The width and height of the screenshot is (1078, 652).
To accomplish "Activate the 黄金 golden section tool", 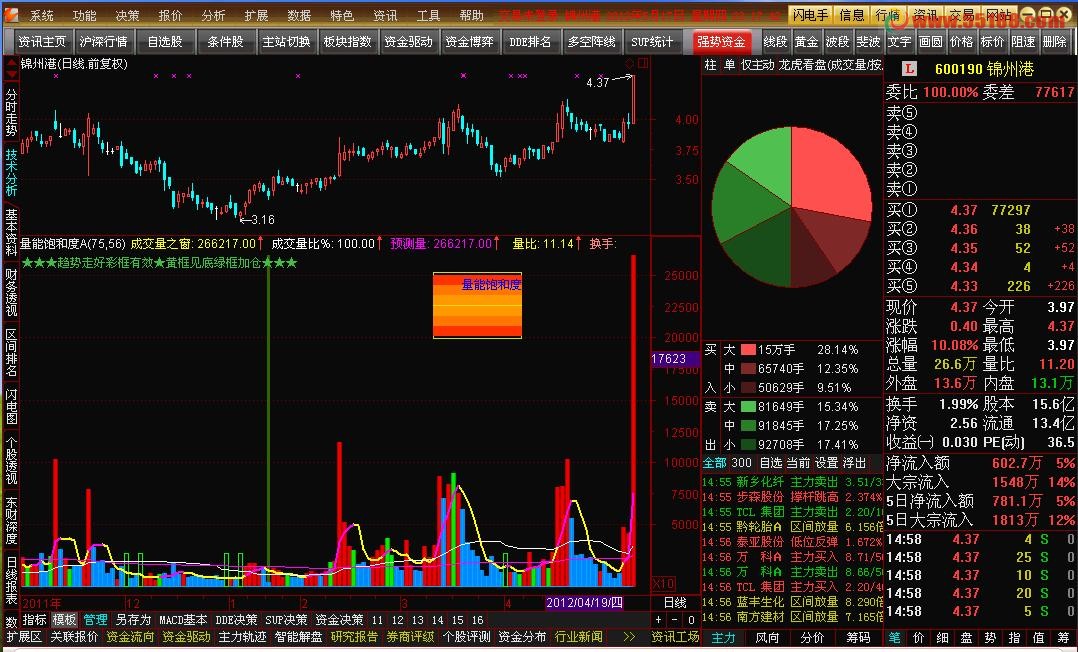I will [806, 42].
